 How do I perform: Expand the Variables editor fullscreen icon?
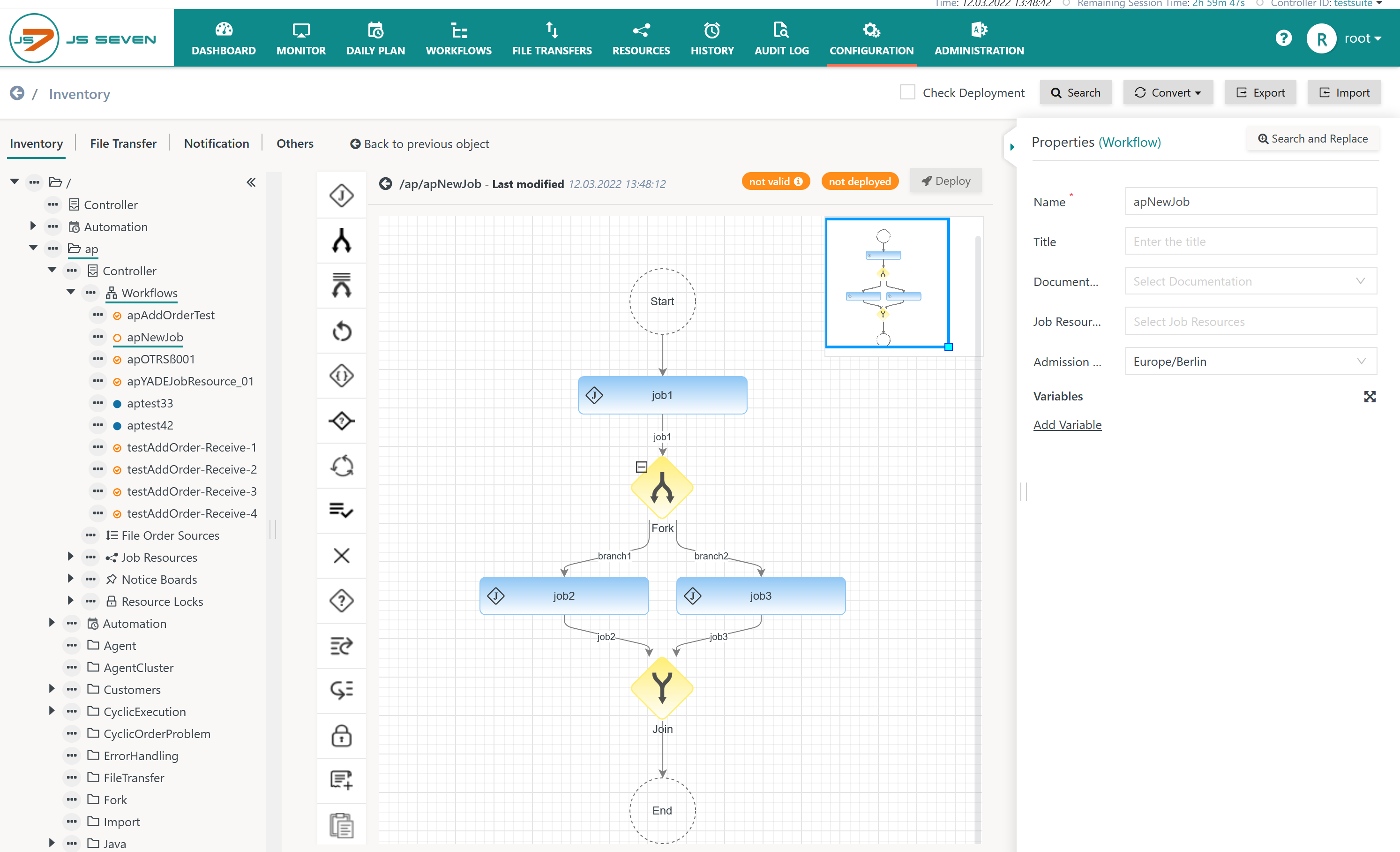1370,397
